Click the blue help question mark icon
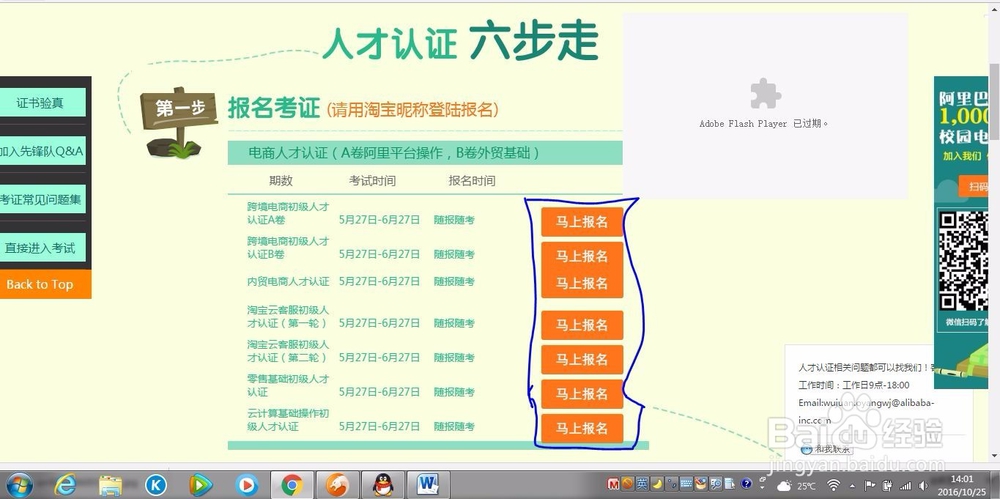 746,484
